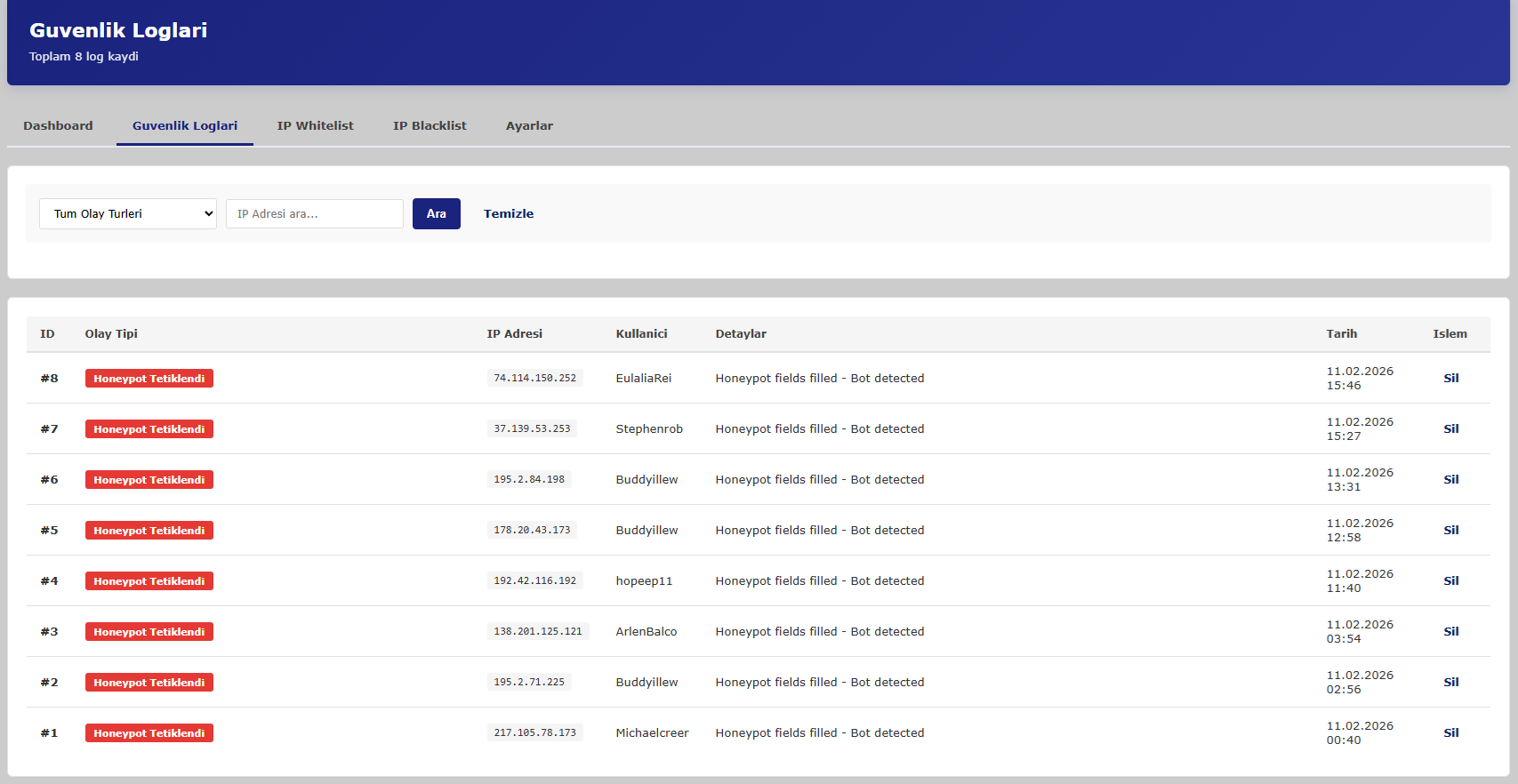
Task: Click the Kullanici column header
Action: click(641, 333)
